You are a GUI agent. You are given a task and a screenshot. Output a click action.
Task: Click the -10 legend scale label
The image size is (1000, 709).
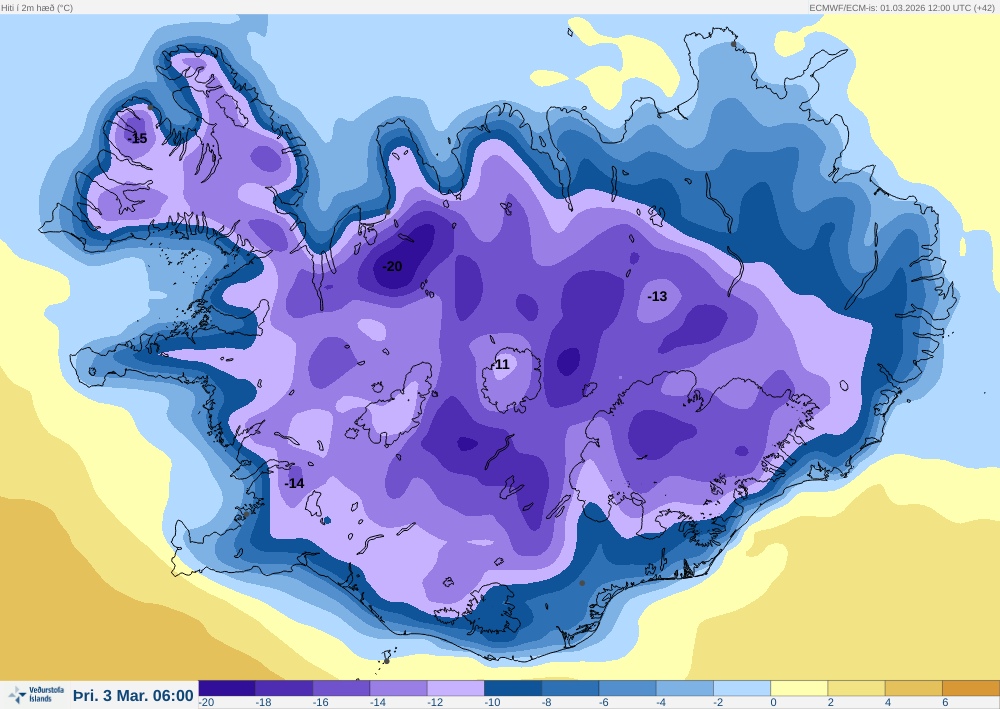tap(492, 703)
